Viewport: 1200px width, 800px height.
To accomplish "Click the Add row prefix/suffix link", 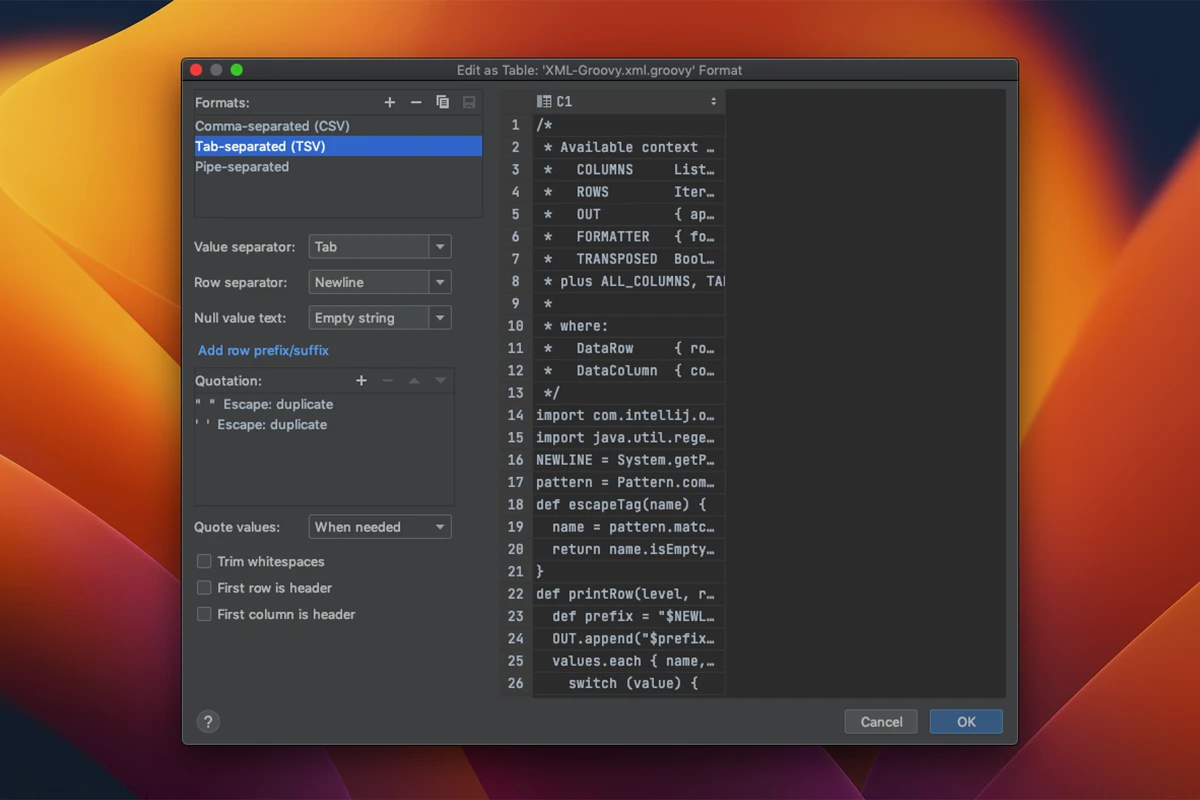I will point(263,350).
